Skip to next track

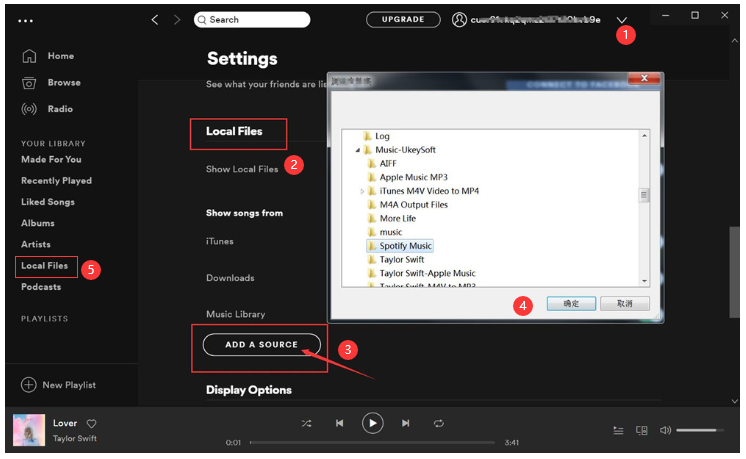coord(405,423)
